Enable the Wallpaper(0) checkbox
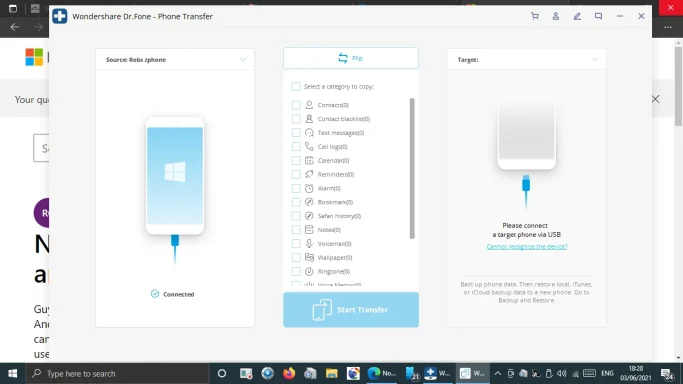Screen dimensions: 683x384 296,258
